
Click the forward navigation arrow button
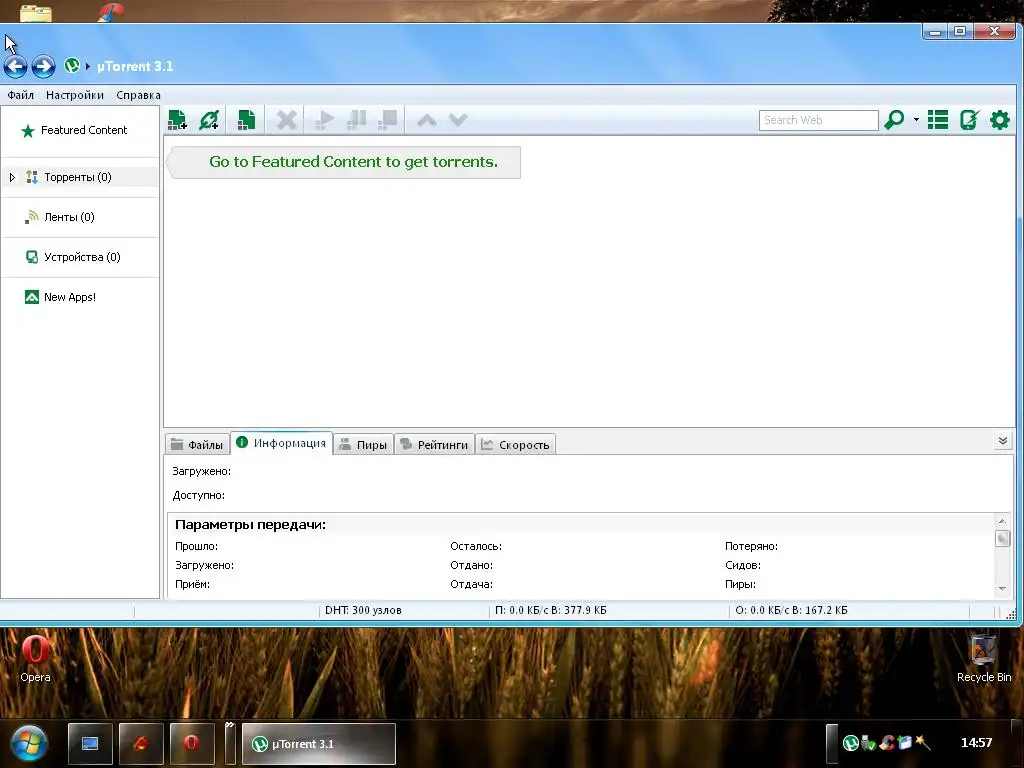point(43,66)
